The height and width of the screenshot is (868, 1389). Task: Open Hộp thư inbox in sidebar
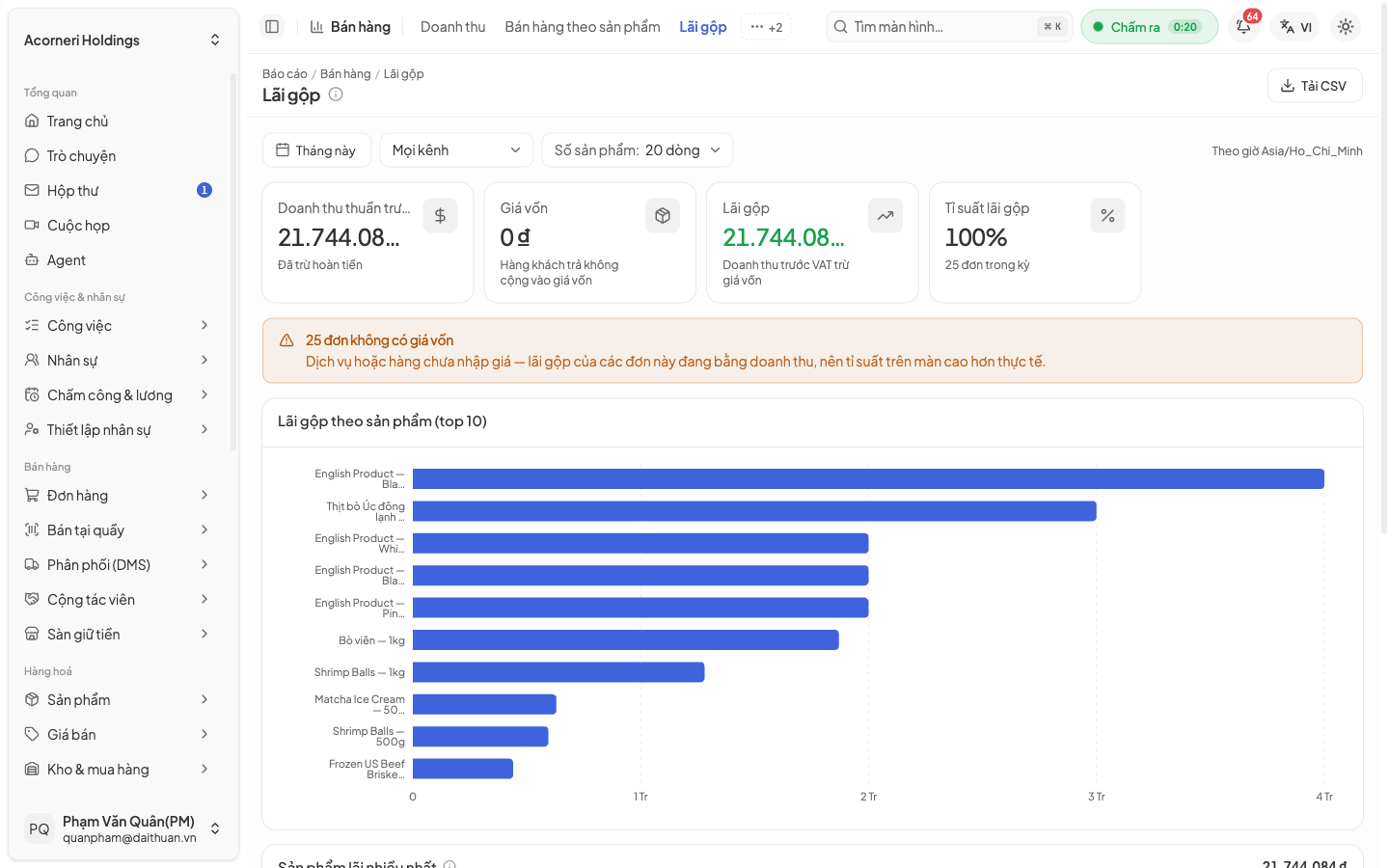(x=118, y=191)
